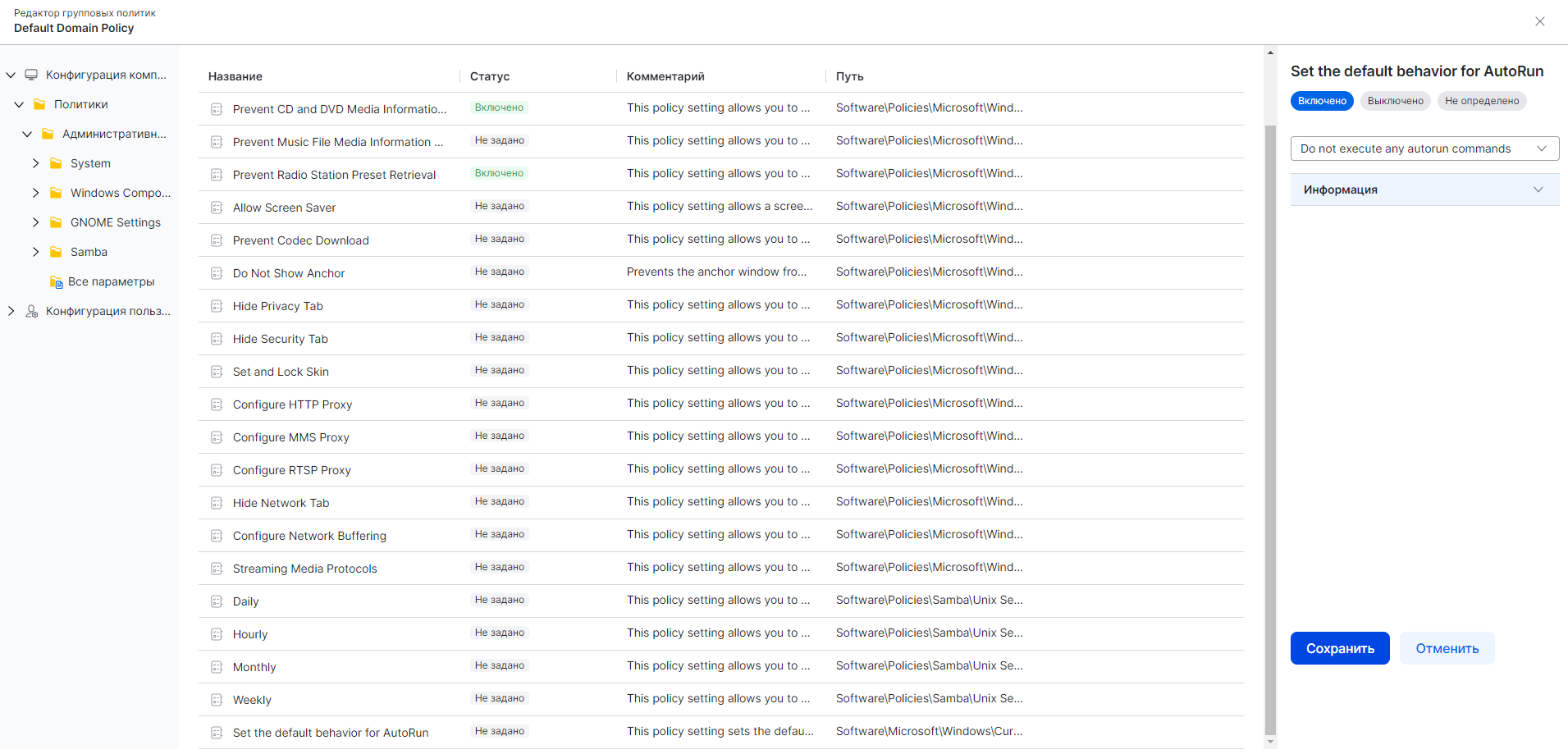
Task: Open the 'Do not execute any autorun commands' dropdown
Action: tap(1424, 149)
